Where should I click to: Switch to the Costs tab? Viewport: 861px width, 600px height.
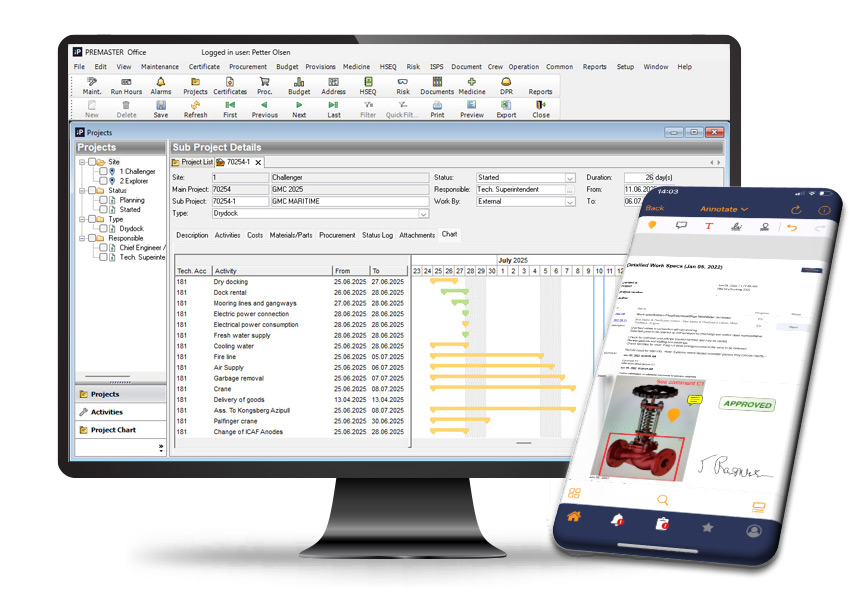pos(255,235)
